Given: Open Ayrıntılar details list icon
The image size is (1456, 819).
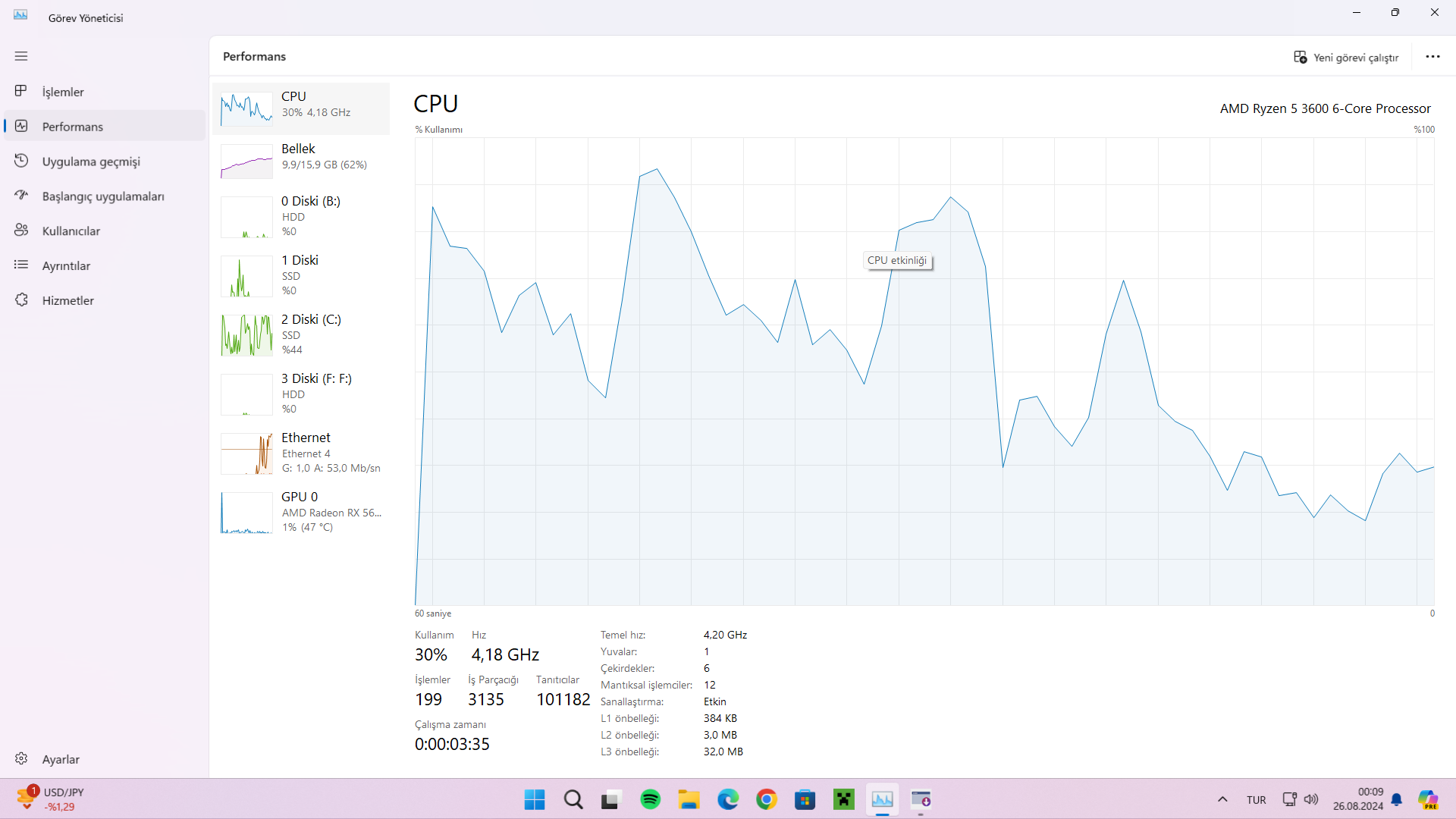Looking at the screenshot, I should point(21,265).
